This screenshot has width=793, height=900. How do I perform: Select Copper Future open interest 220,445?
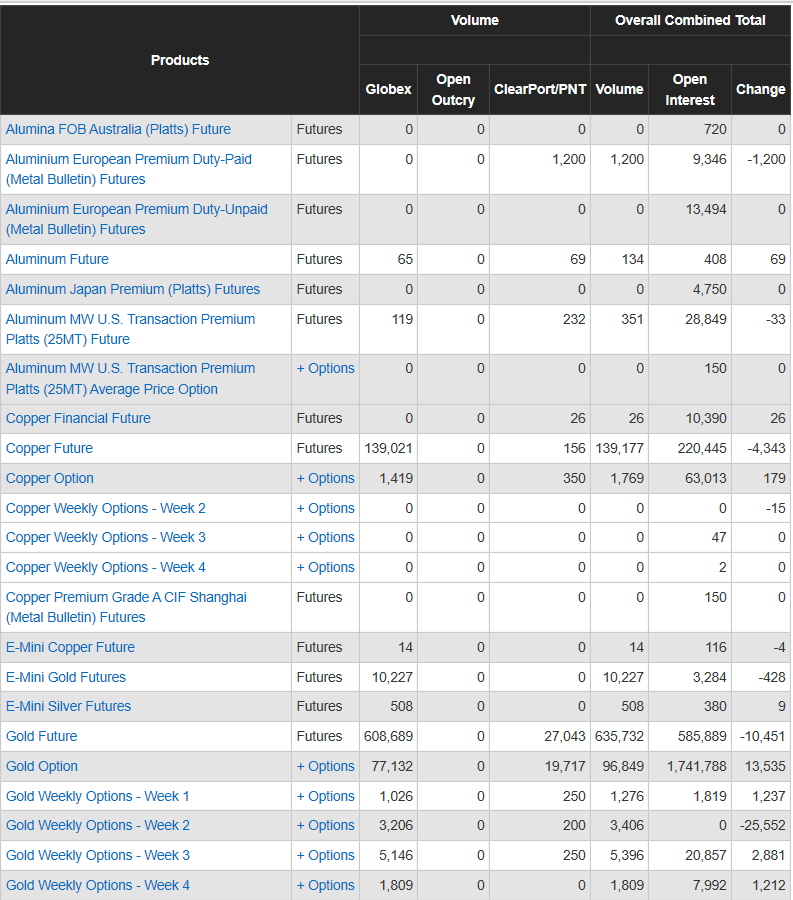point(702,448)
